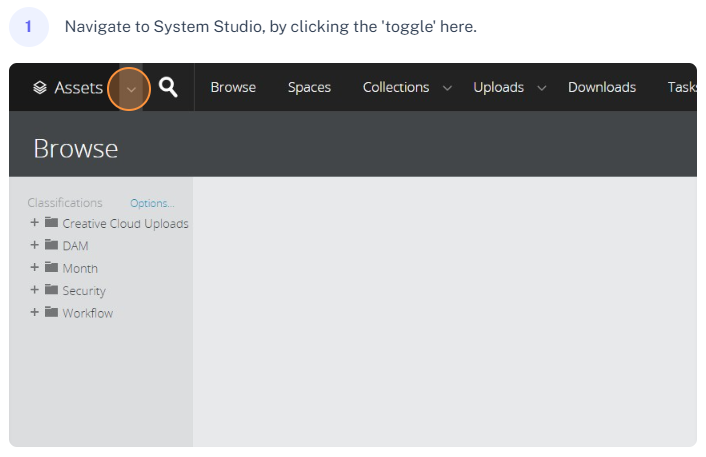Viewport: 706px width, 457px height.
Task: Go to the Browse menu item
Action: (x=233, y=87)
